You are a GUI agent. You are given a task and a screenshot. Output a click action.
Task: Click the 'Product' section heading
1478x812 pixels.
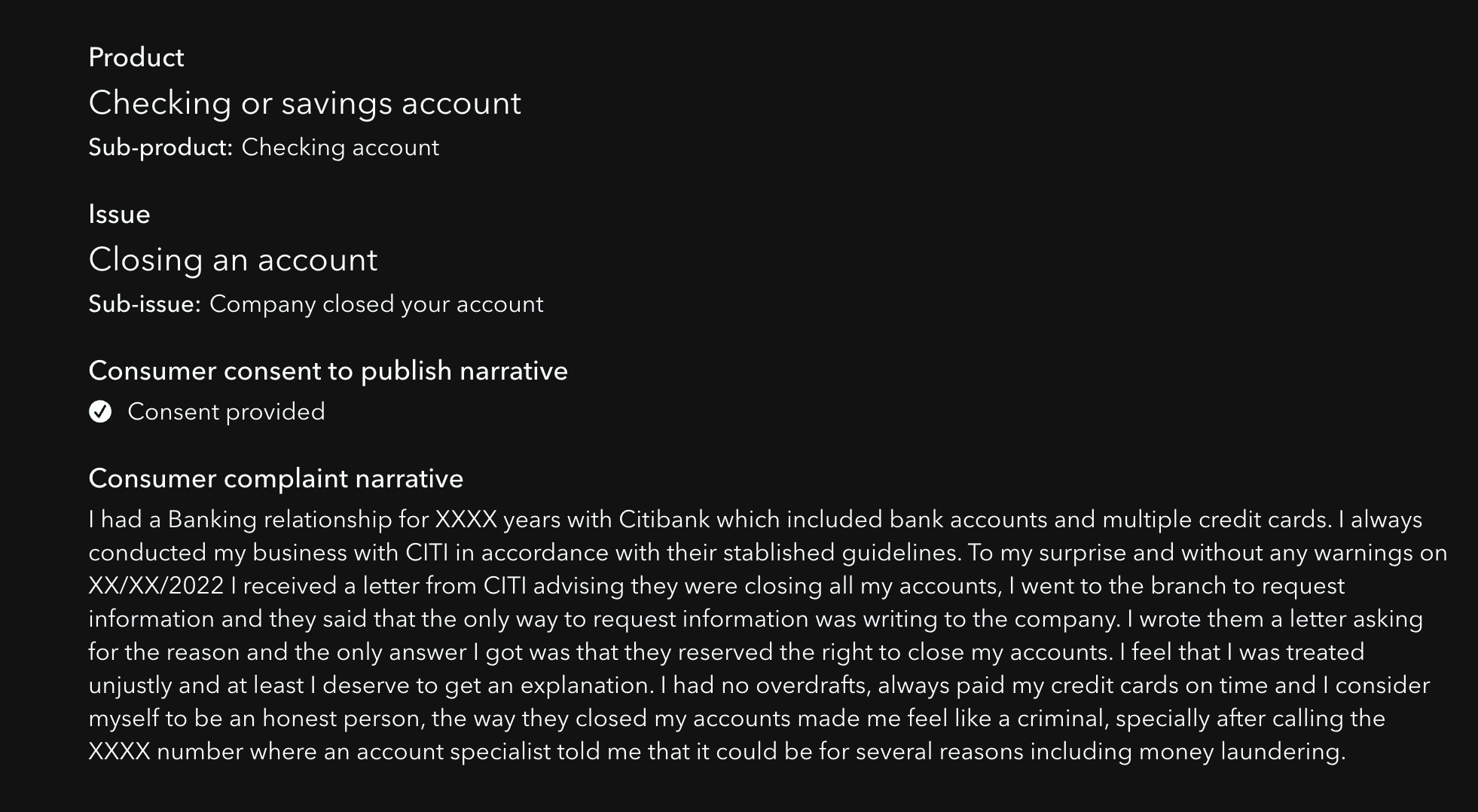136,57
